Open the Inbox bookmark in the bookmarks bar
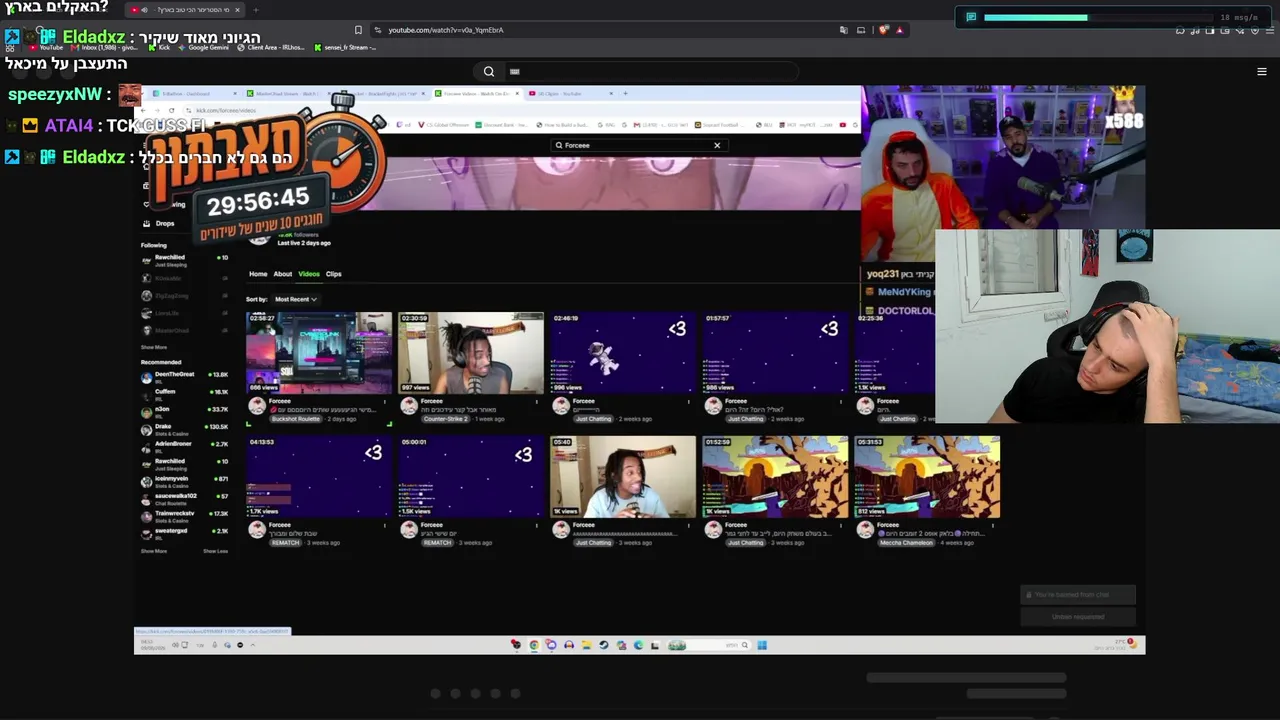The width and height of the screenshot is (1280, 720). [x=105, y=47]
